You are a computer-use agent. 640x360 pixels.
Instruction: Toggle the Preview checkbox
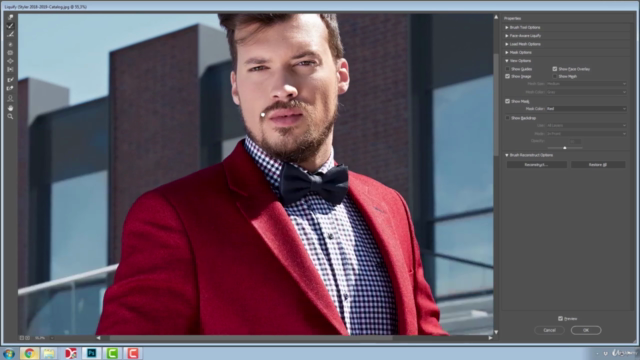tap(560, 318)
